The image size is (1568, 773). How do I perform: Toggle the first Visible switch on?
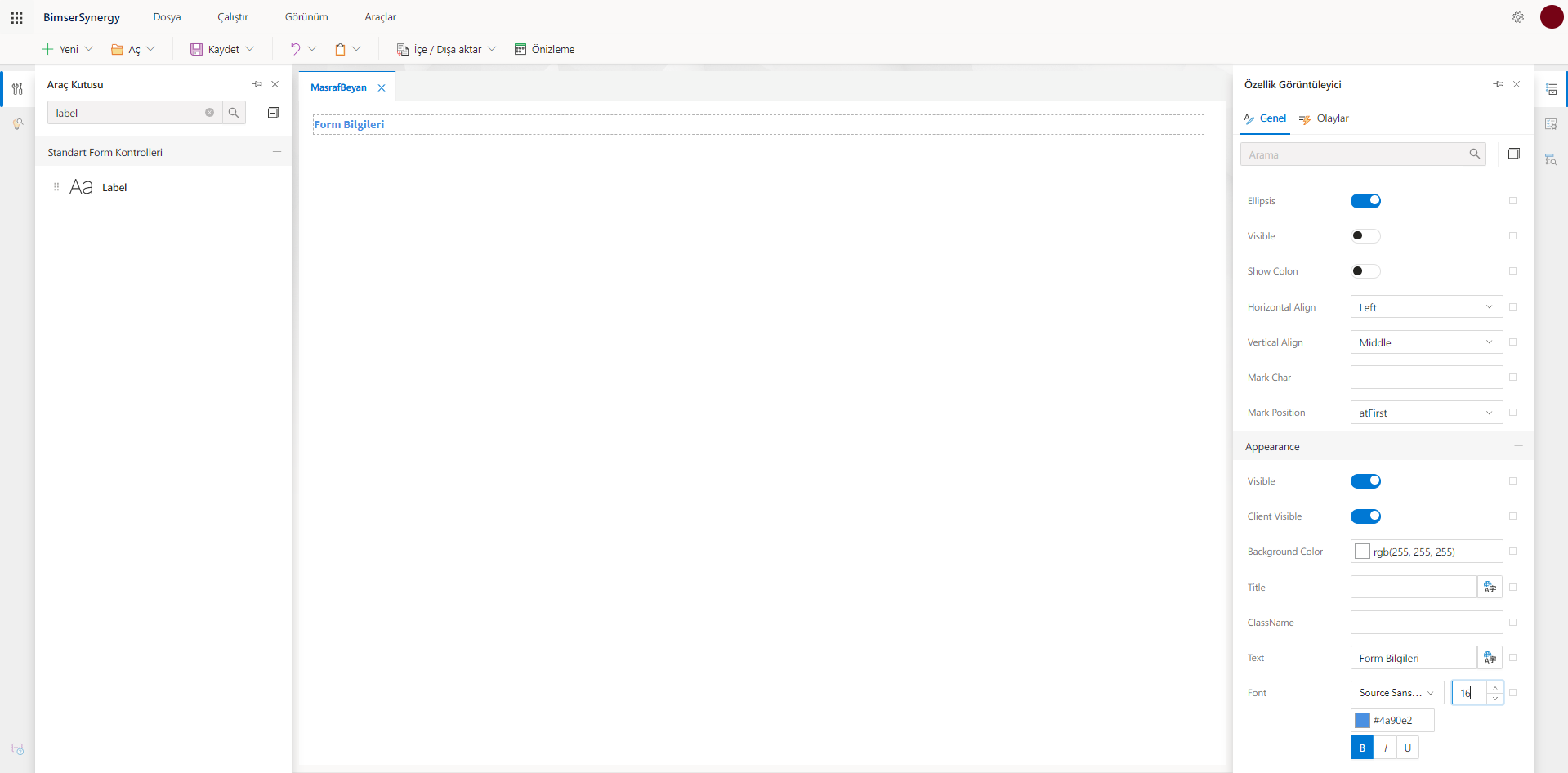(x=1365, y=236)
